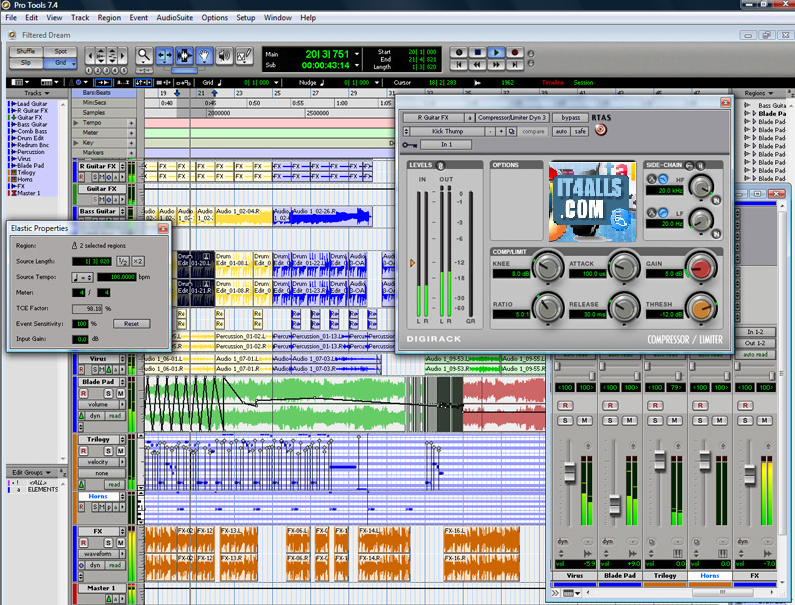The width and height of the screenshot is (795, 605).
Task: Click the Kick Thump preset name button
Action: tap(447, 131)
